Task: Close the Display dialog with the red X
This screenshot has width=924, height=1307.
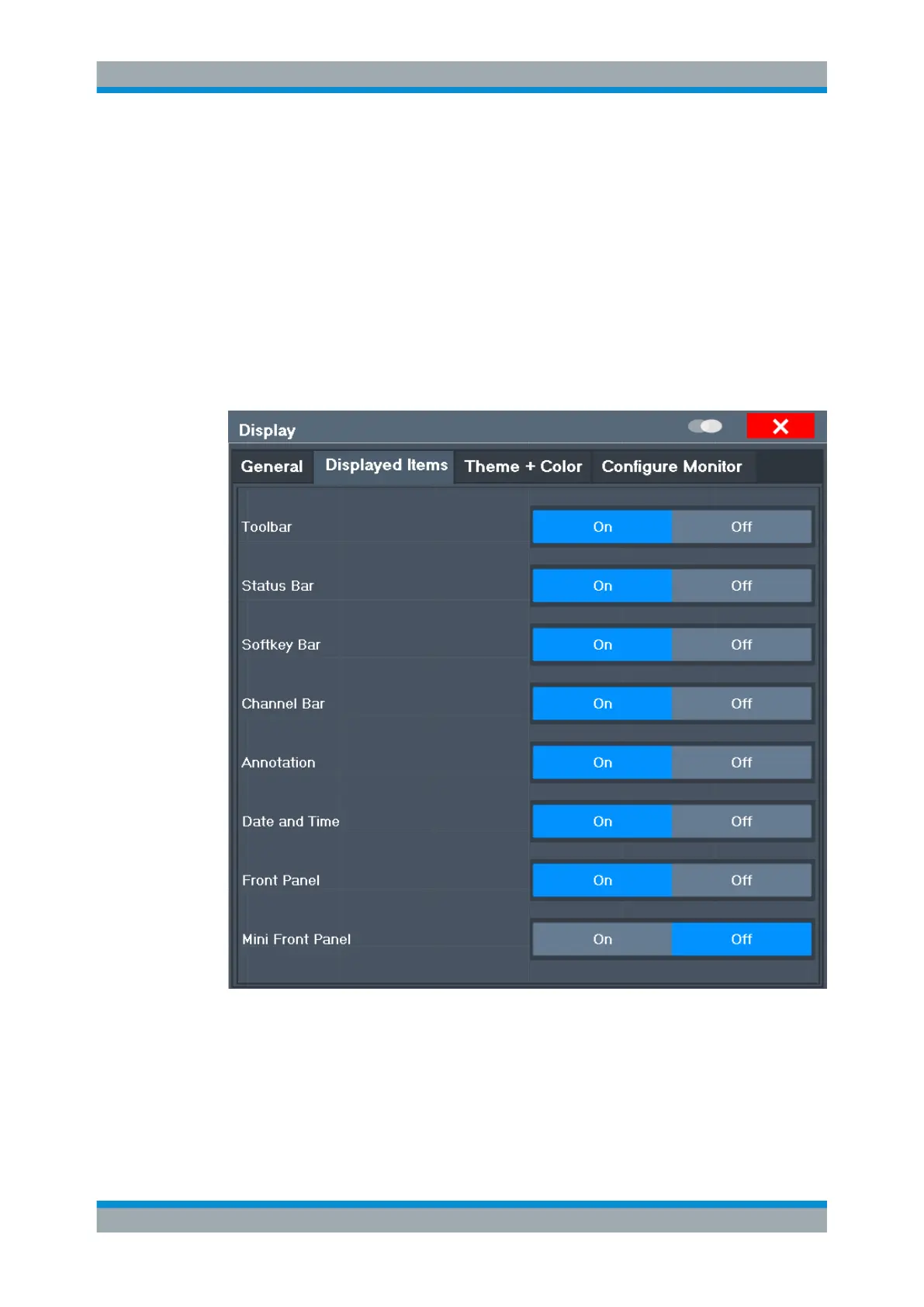Action: (x=780, y=426)
